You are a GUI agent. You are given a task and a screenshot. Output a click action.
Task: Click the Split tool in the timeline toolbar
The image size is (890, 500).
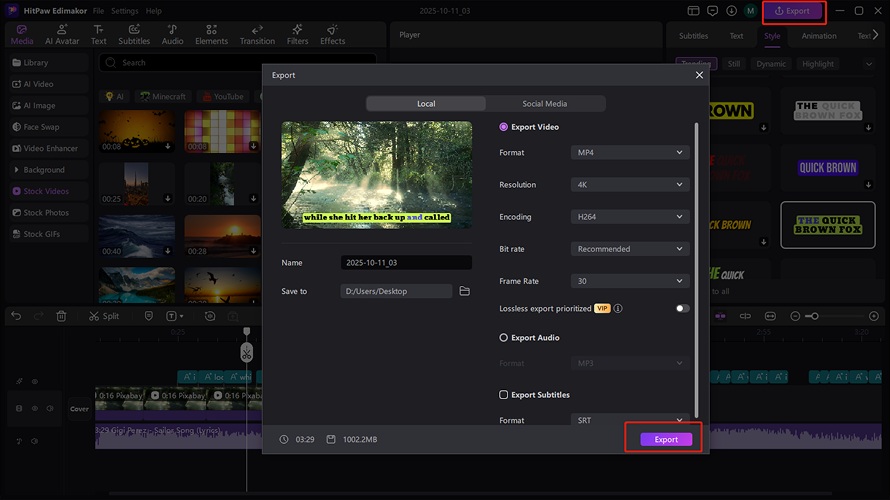[103, 316]
